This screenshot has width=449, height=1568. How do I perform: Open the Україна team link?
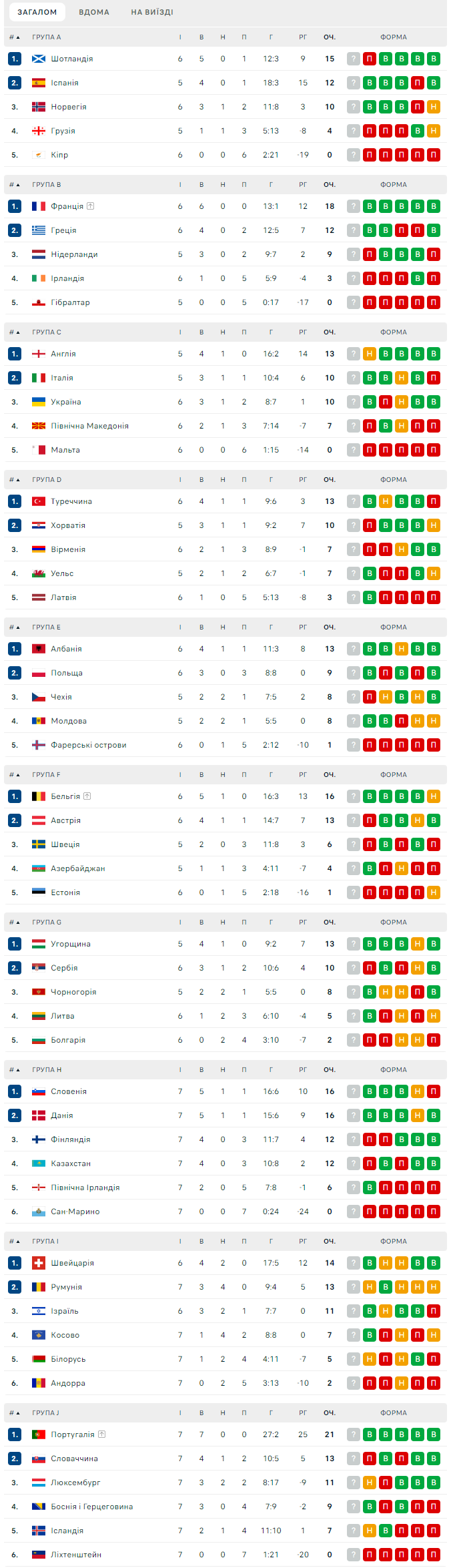66,402
